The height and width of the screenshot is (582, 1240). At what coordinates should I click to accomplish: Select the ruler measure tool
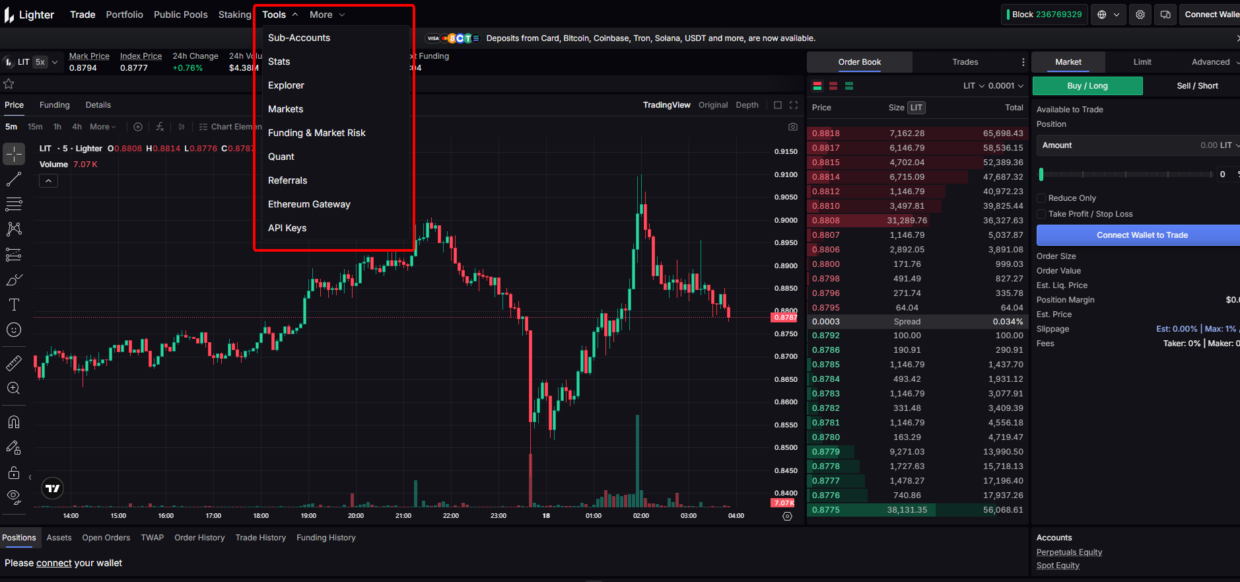click(14, 362)
